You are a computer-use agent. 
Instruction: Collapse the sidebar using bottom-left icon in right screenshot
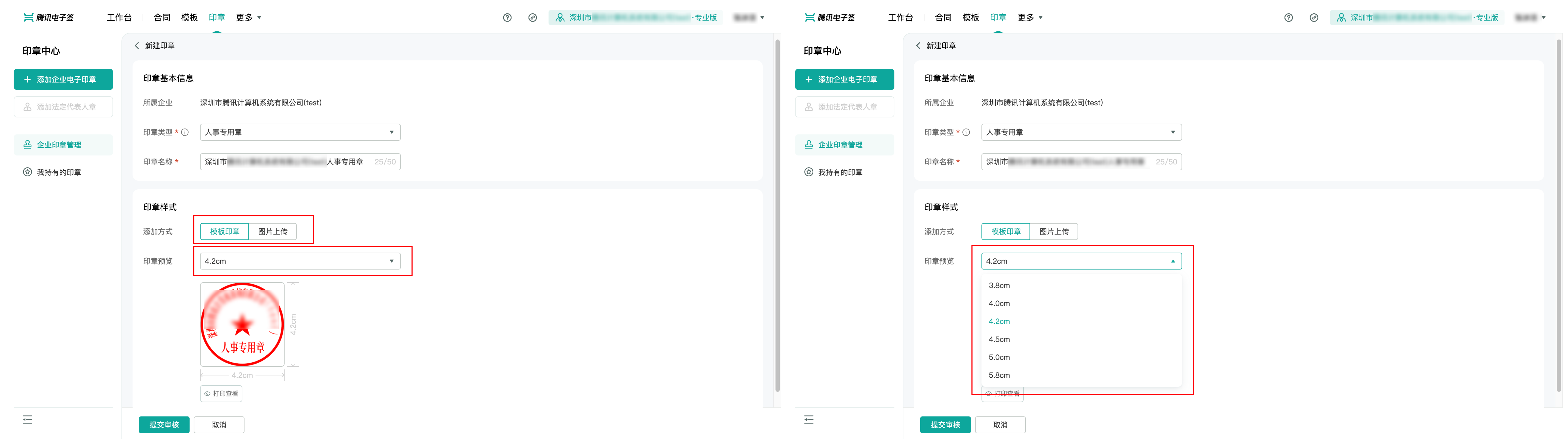click(x=809, y=420)
